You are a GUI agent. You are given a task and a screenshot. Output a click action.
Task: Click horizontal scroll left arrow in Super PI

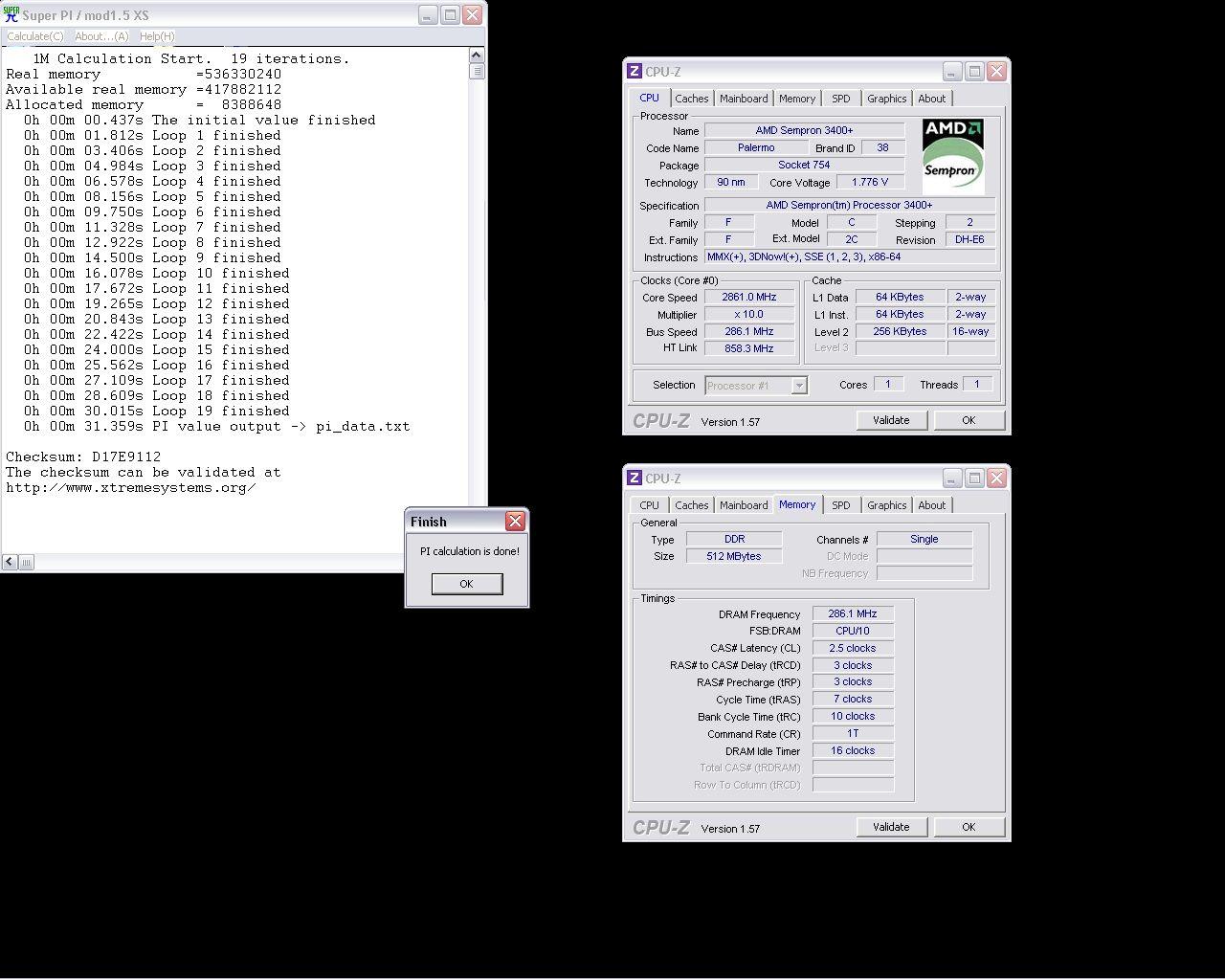(x=9, y=563)
